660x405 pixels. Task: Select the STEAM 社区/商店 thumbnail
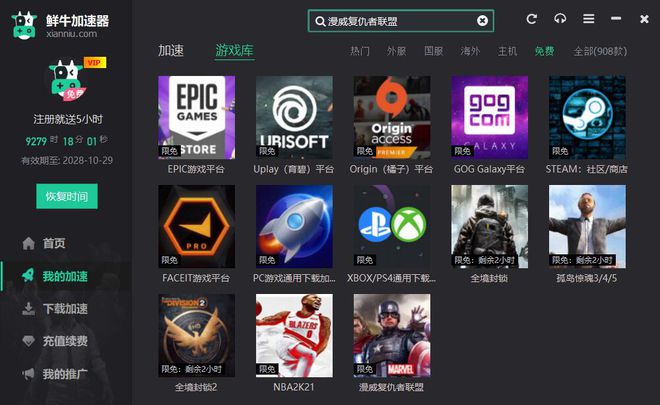point(587,117)
